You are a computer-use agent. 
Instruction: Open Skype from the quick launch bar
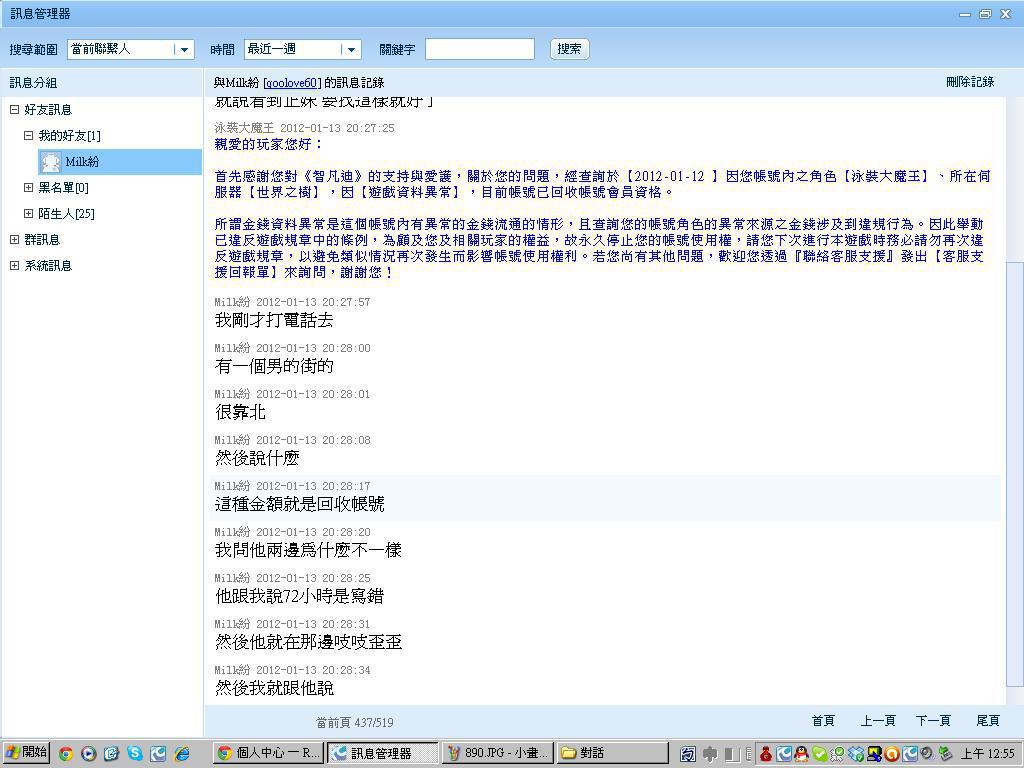(x=135, y=754)
